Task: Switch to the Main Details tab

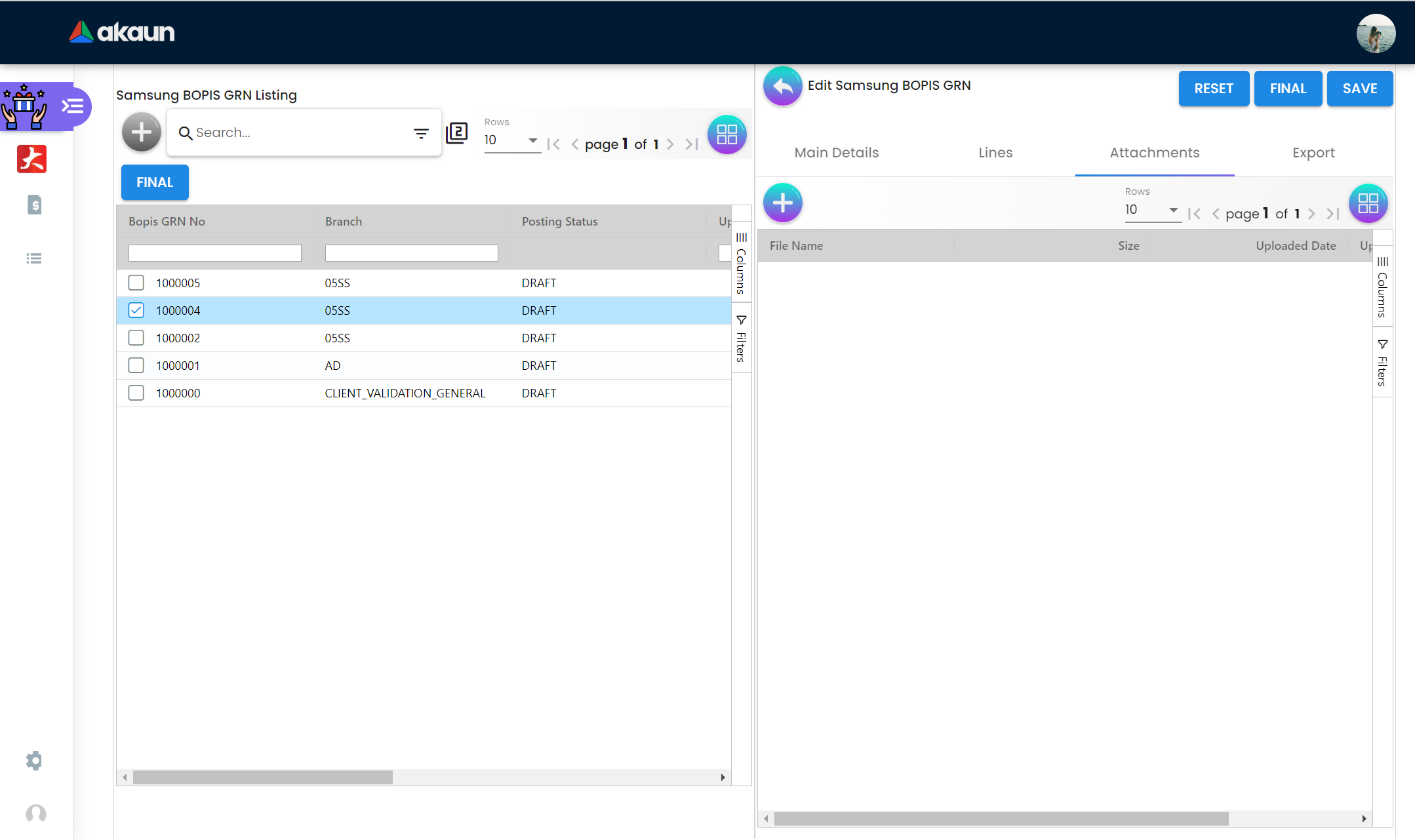Action: [836, 153]
